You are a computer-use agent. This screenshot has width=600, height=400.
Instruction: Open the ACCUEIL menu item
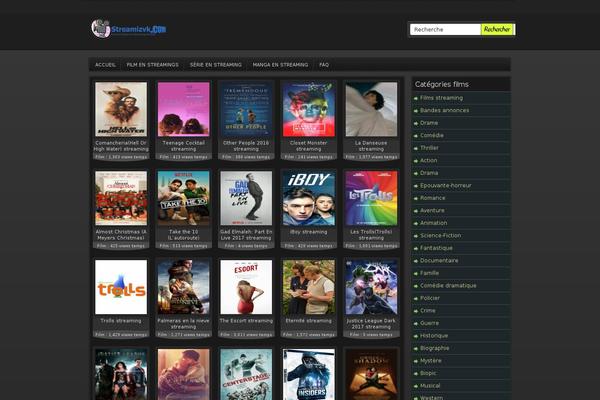pyautogui.click(x=105, y=65)
